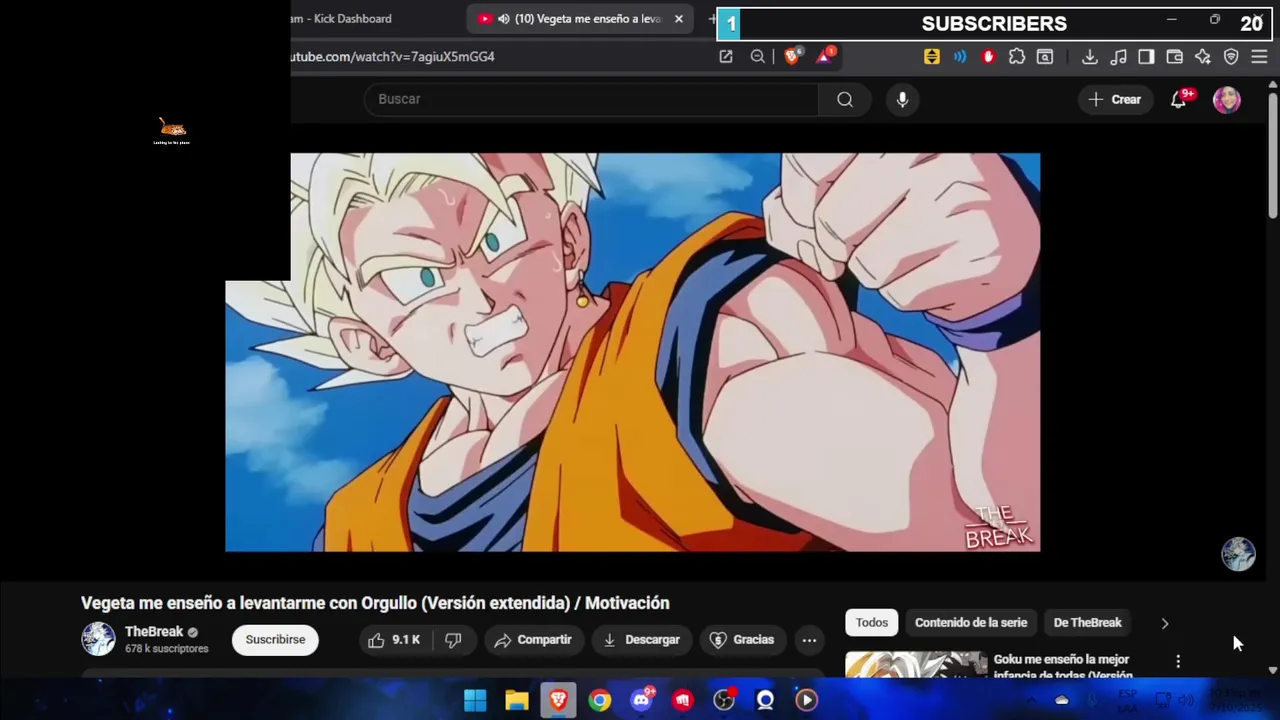Open the OneDrive cloud tray icon
This screenshot has height=720, width=1280.
[x=1062, y=700]
